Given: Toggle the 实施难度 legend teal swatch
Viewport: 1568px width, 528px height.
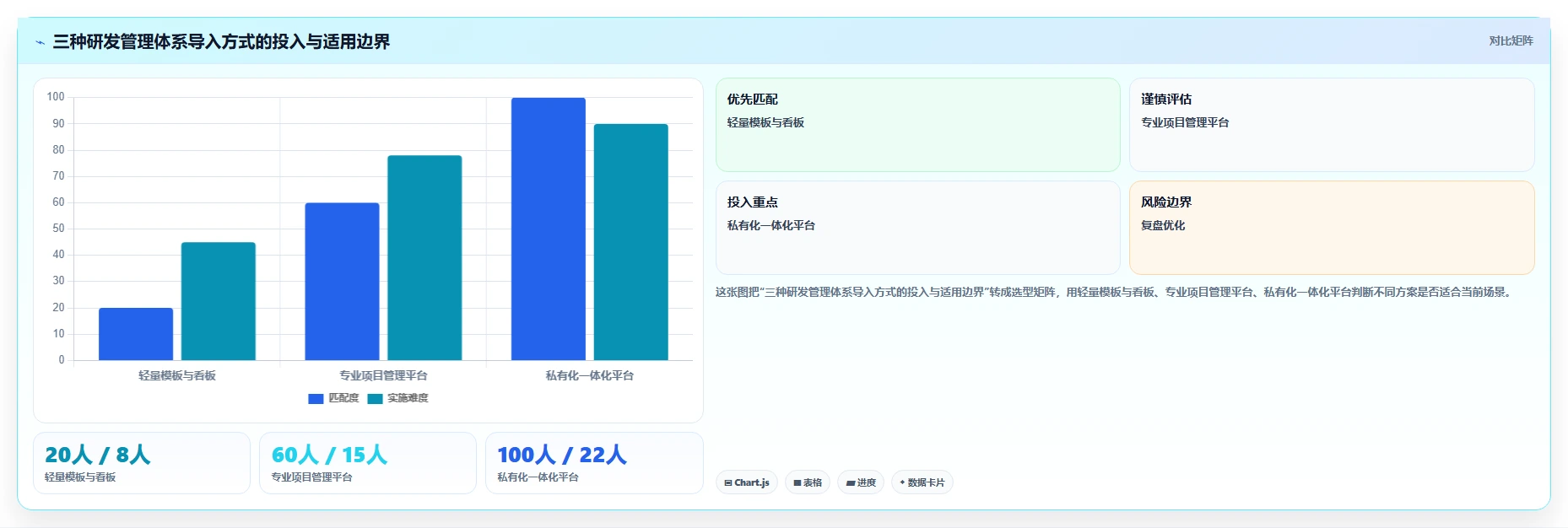Looking at the screenshot, I should coord(375,399).
